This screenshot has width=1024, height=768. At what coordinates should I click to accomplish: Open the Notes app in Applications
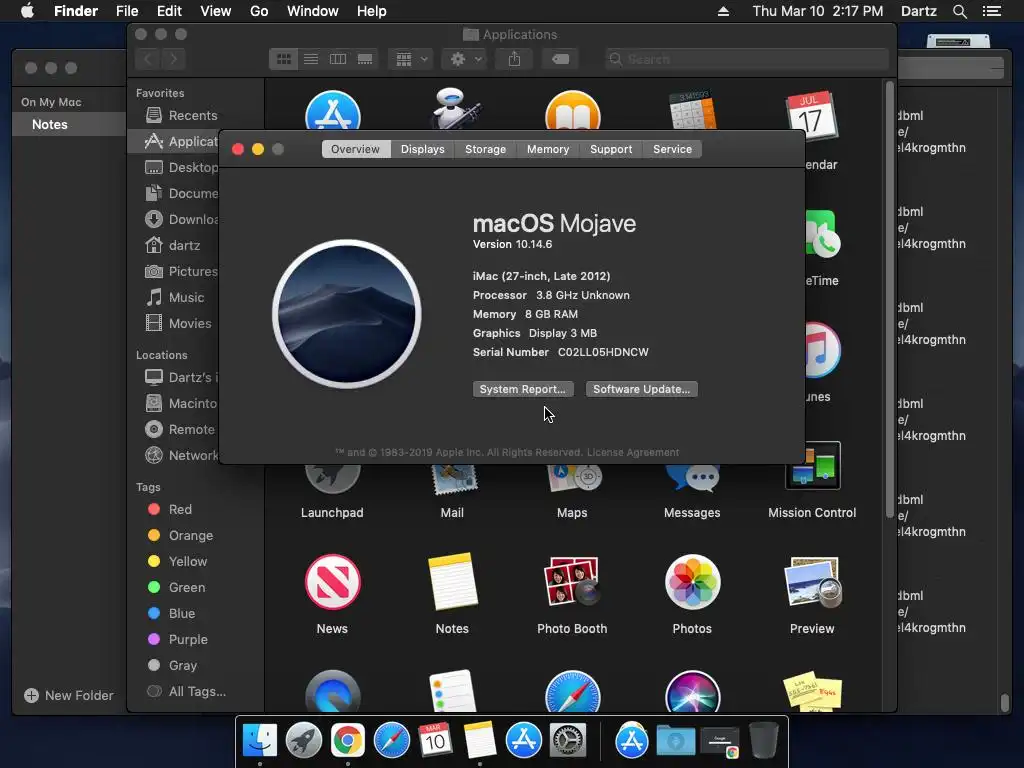[452, 582]
